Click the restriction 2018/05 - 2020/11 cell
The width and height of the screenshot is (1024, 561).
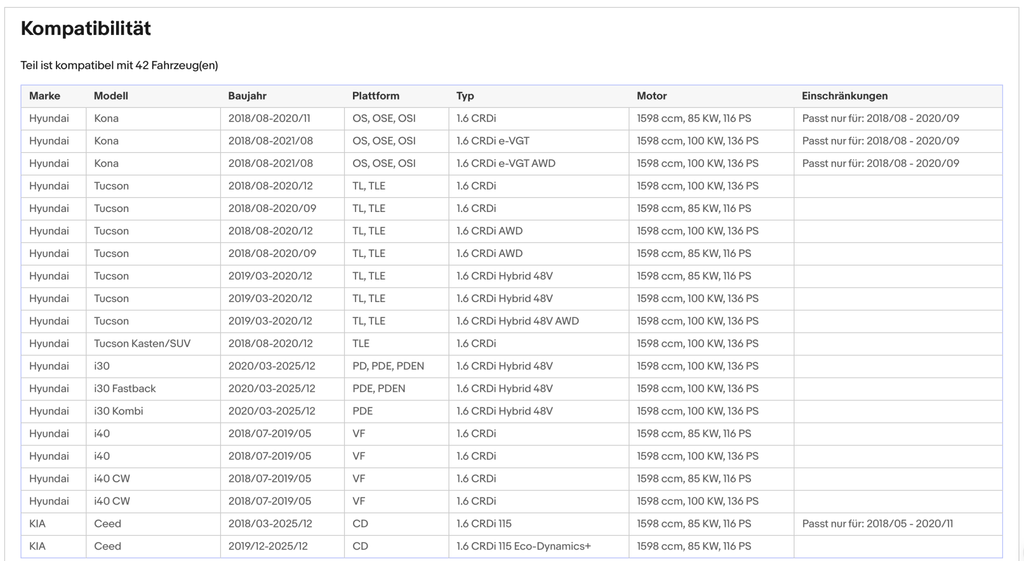[877, 524]
